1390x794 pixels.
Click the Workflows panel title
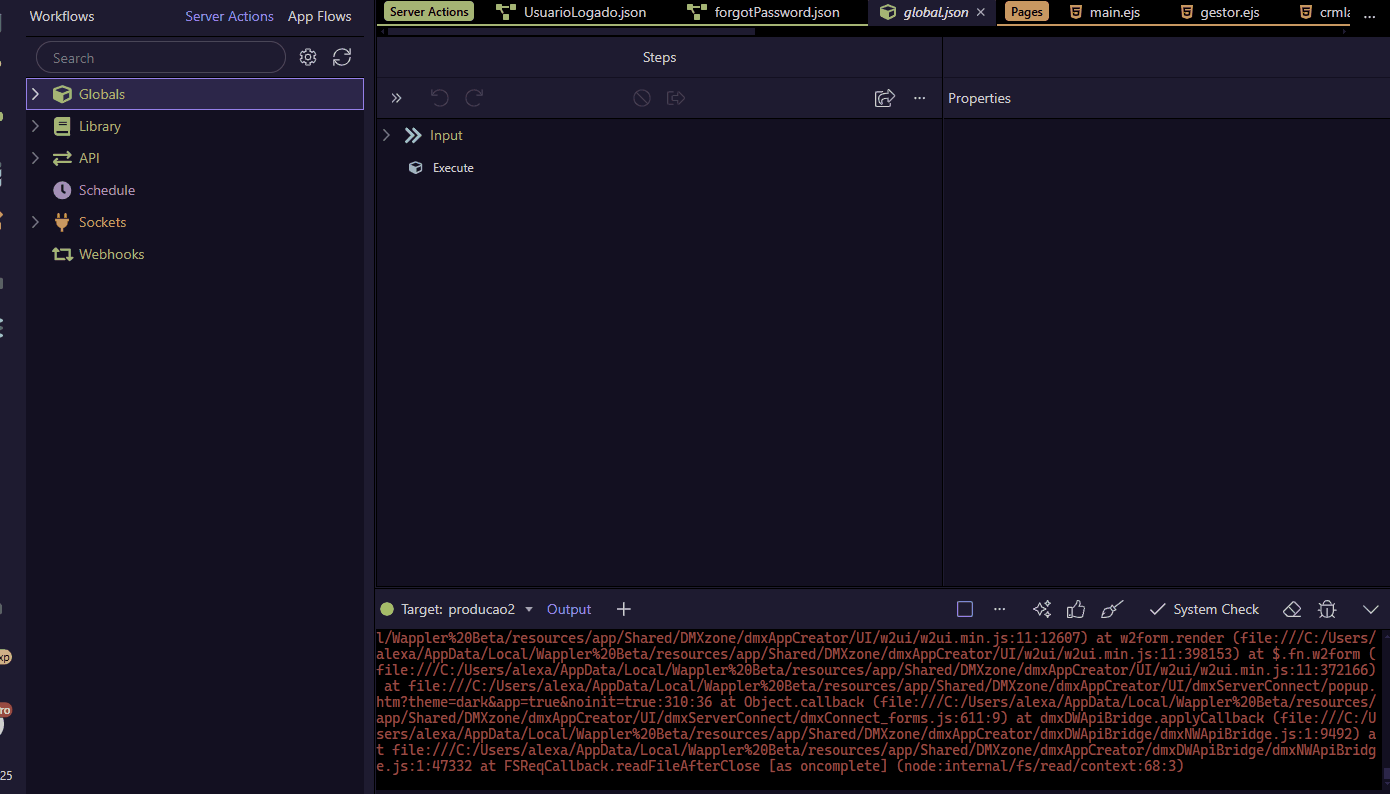pyautogui.click(x=62, y=16)
